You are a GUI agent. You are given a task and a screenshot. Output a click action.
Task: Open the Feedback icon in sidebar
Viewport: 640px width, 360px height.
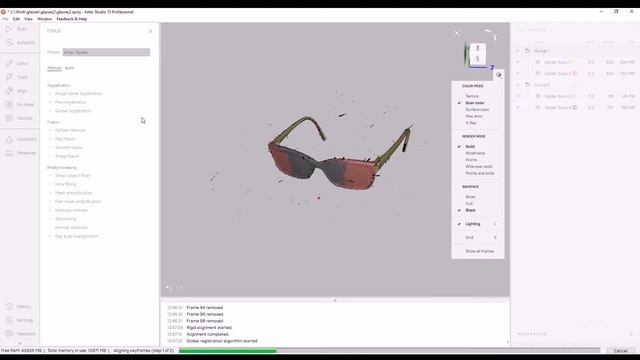(x=9, y=334)
